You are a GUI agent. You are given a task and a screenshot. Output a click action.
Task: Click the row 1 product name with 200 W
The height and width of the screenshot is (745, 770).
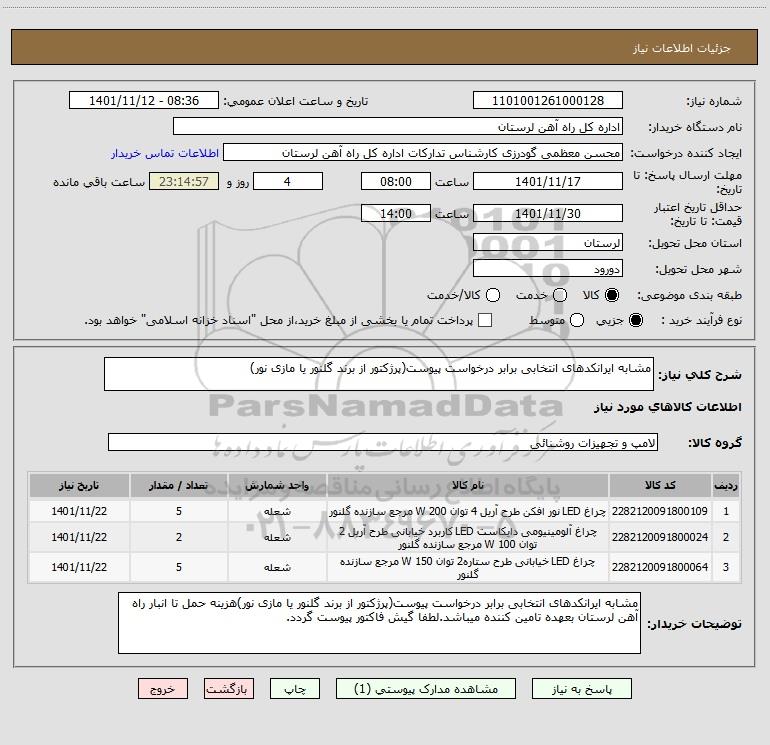click(x=468, y=511)
